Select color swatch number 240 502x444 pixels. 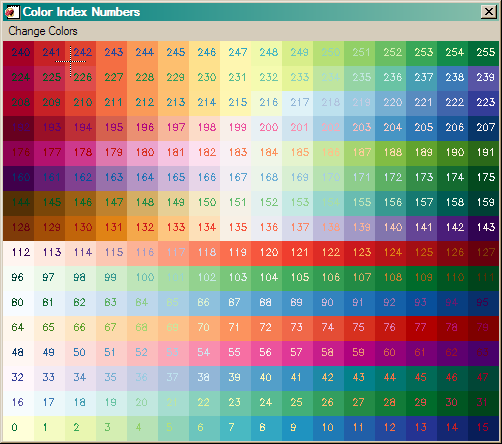(x=19, y=53)
